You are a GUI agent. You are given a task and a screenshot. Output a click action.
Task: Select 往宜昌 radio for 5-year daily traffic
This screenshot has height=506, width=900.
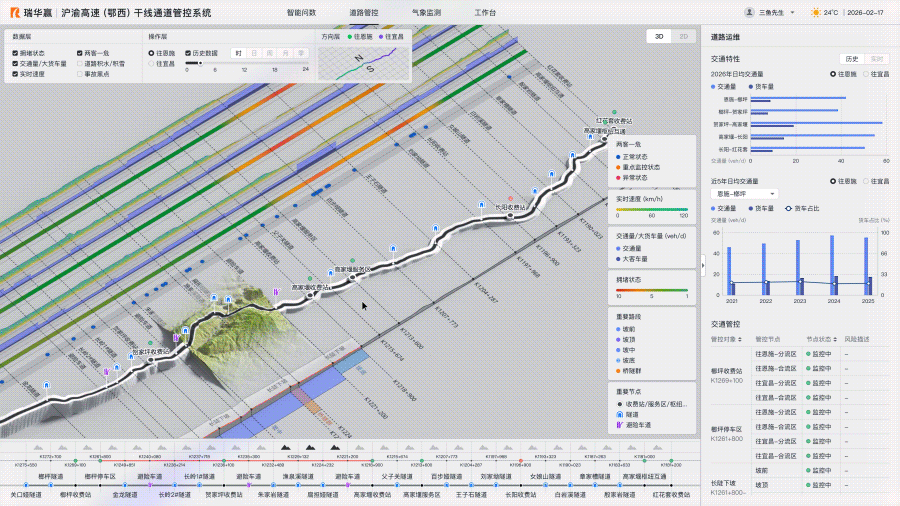(x=866, y=181)
